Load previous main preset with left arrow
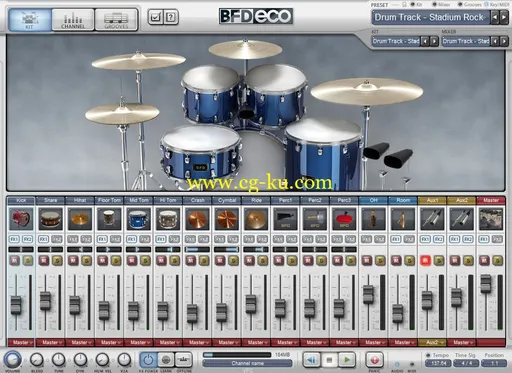The width and height of the screenshot is (512, 373). 495,17
